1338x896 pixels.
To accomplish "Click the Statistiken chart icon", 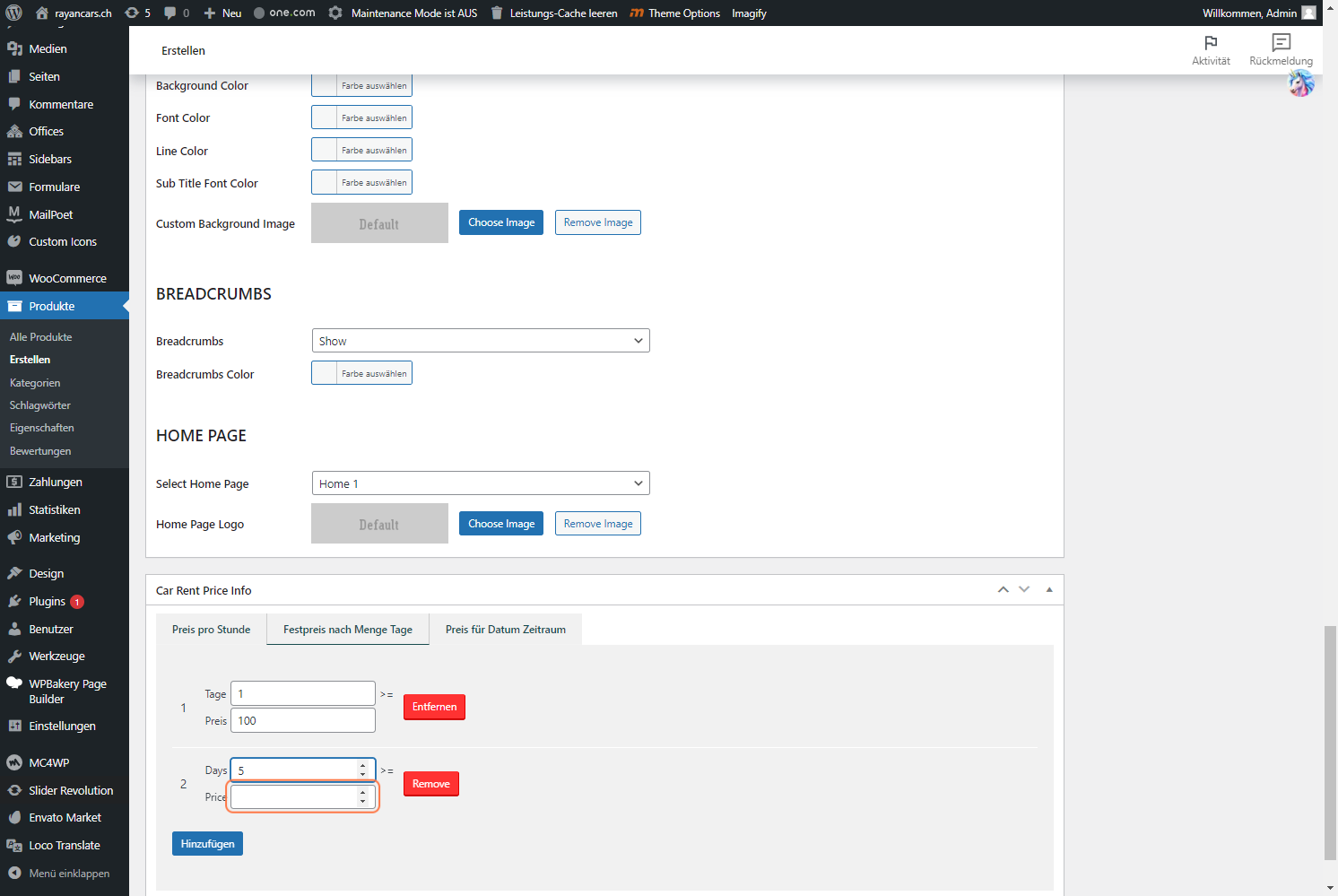I will [x=14, y=509].
